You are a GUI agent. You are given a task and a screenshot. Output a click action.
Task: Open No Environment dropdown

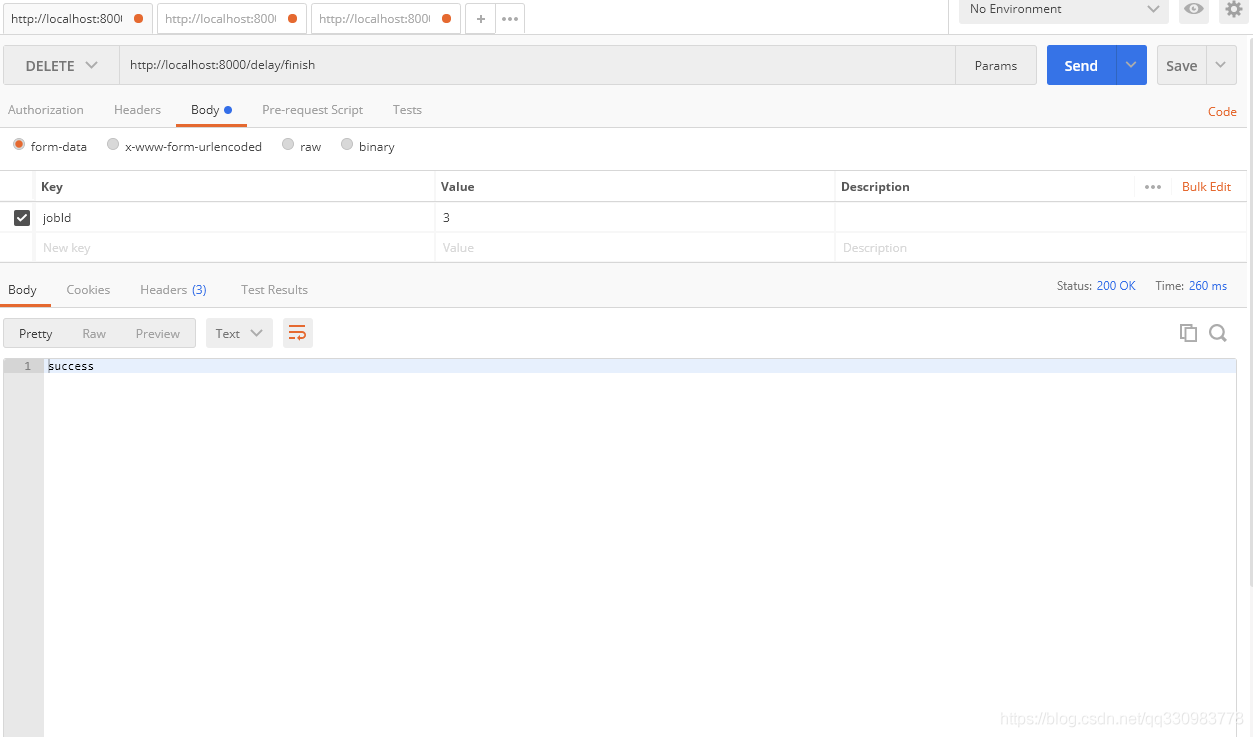[x=1064, y=9]
